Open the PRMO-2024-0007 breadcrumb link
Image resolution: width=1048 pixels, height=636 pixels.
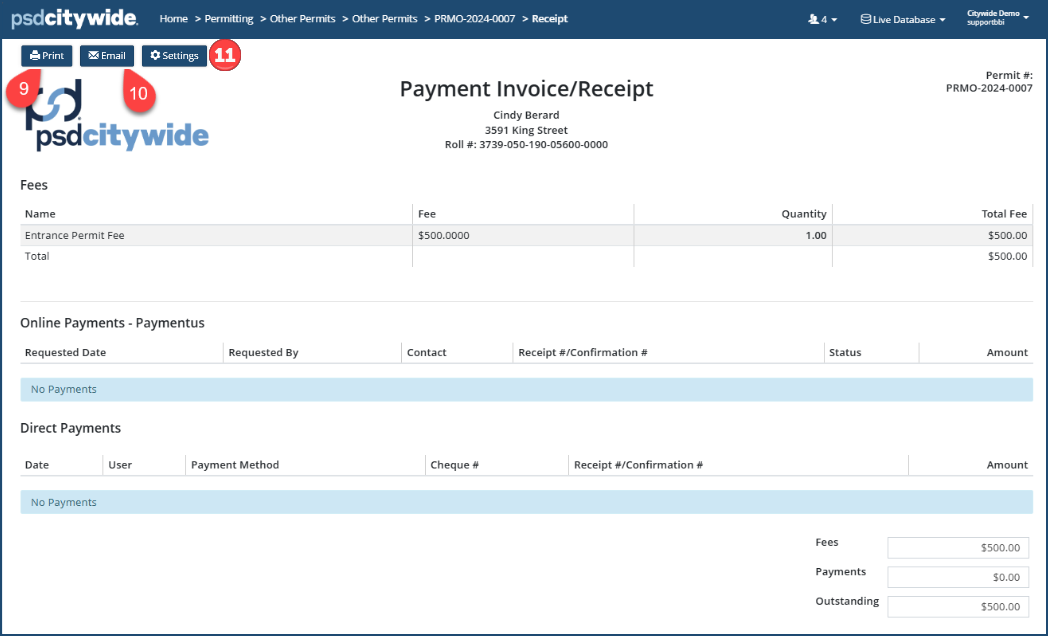pos(474,19)
